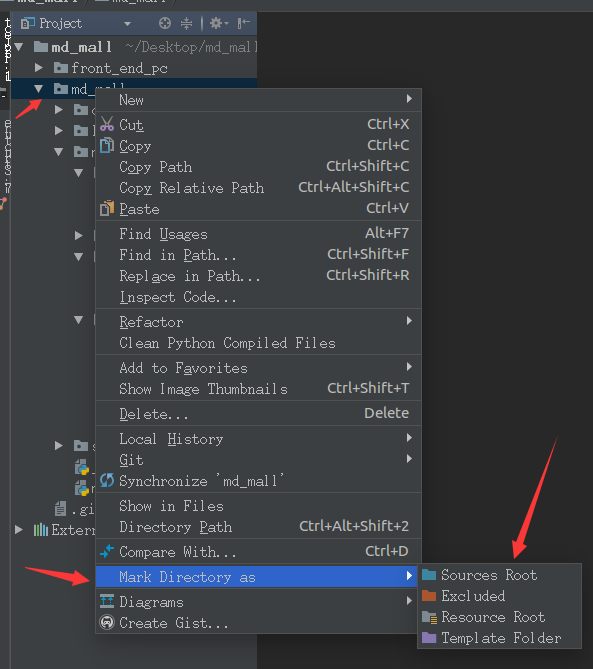This screenshot has height=669, width=593.
Task: Choose Inspect Code...
Action: (x=259, y=297)
